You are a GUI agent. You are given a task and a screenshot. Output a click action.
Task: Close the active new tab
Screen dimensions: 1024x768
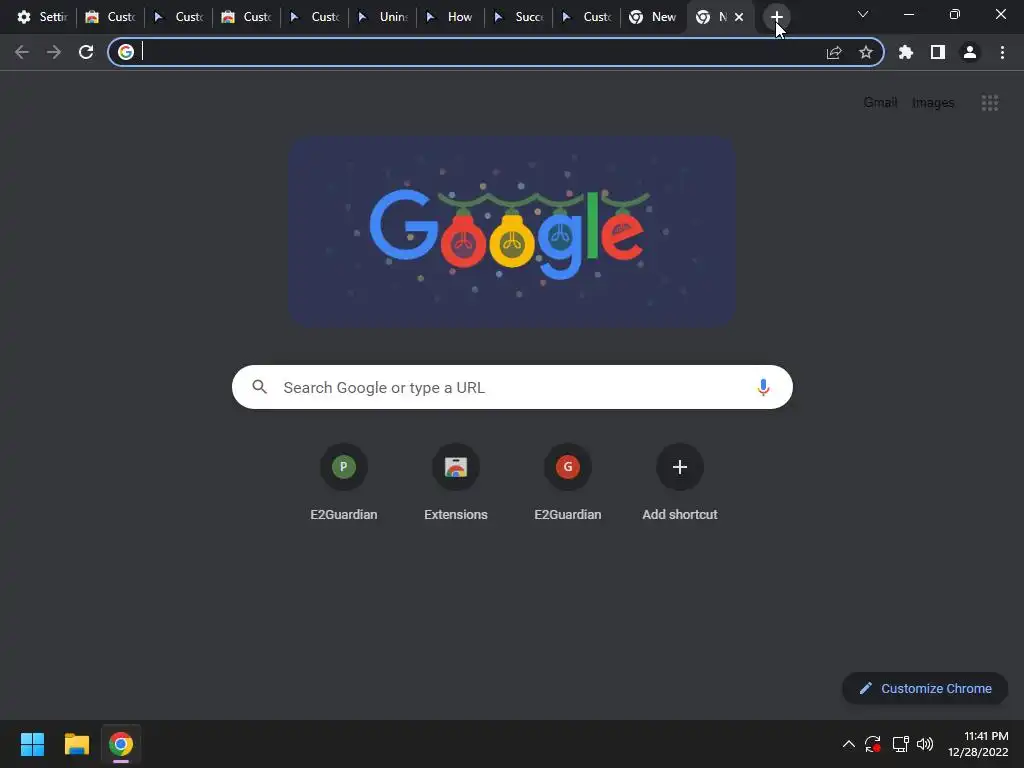click(x=739, y=18)
